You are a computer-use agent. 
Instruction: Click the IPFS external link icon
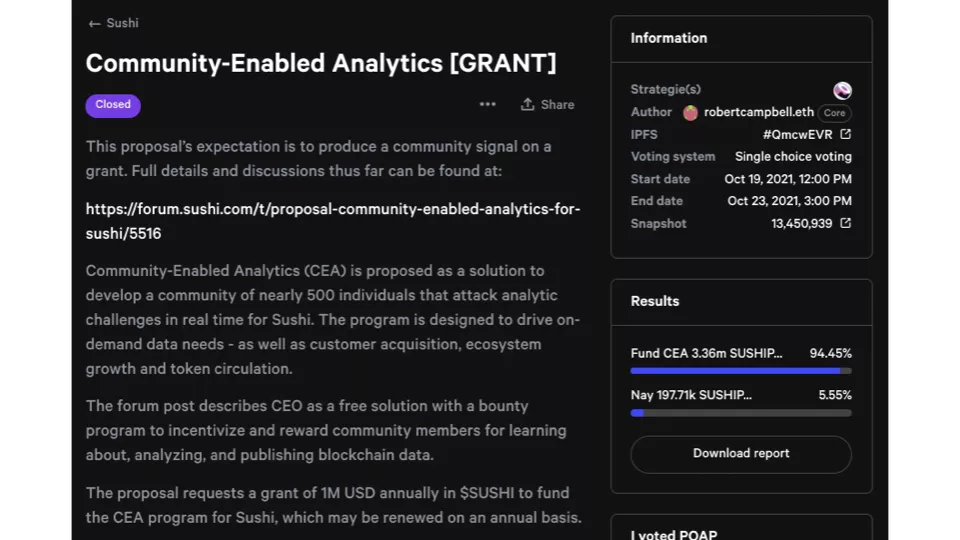[846, 134]
